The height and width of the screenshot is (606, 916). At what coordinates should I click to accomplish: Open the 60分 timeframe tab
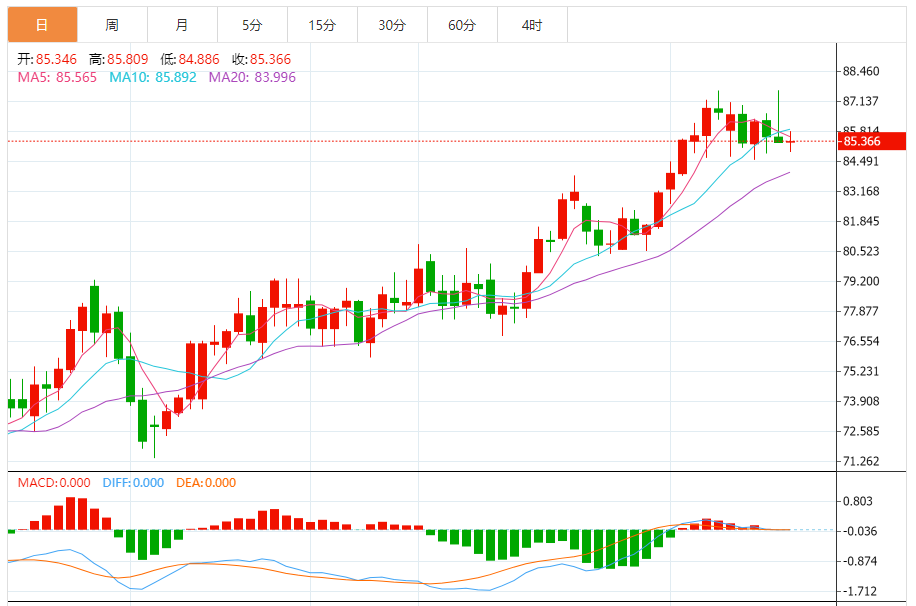(x=463, y=25)
